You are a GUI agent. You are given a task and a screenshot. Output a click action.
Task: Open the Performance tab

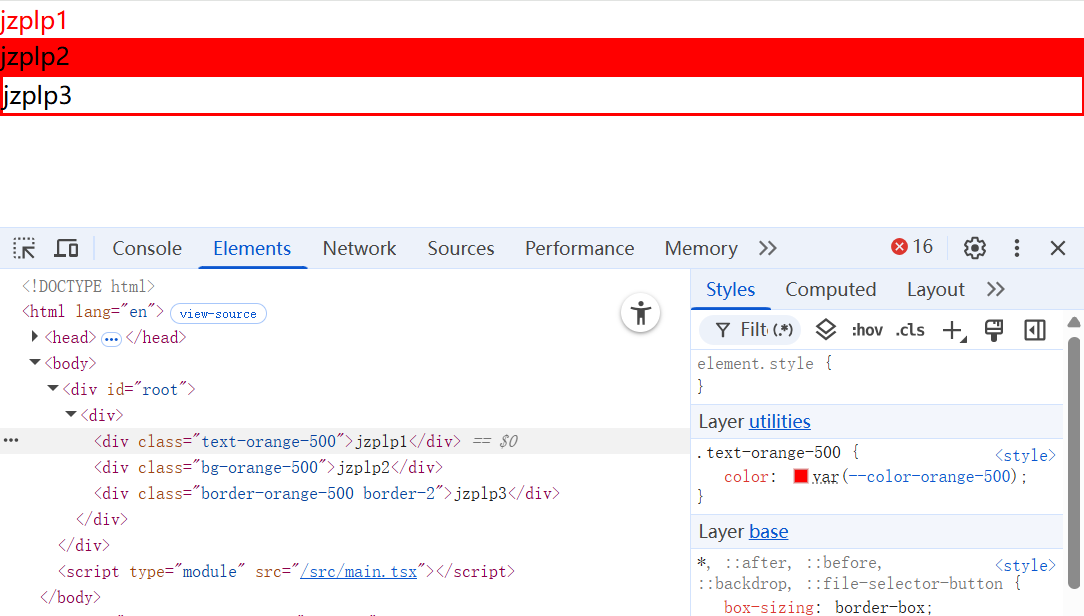[x=579, y=248]
